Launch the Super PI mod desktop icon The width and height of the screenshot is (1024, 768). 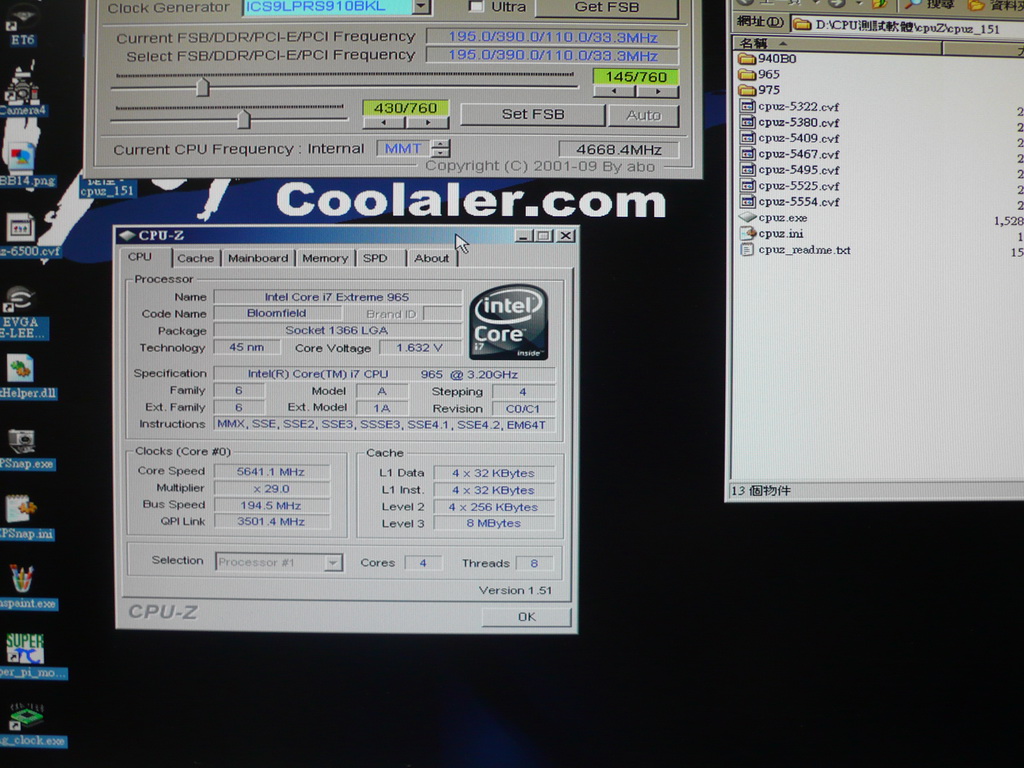click(x=29, y=656)
